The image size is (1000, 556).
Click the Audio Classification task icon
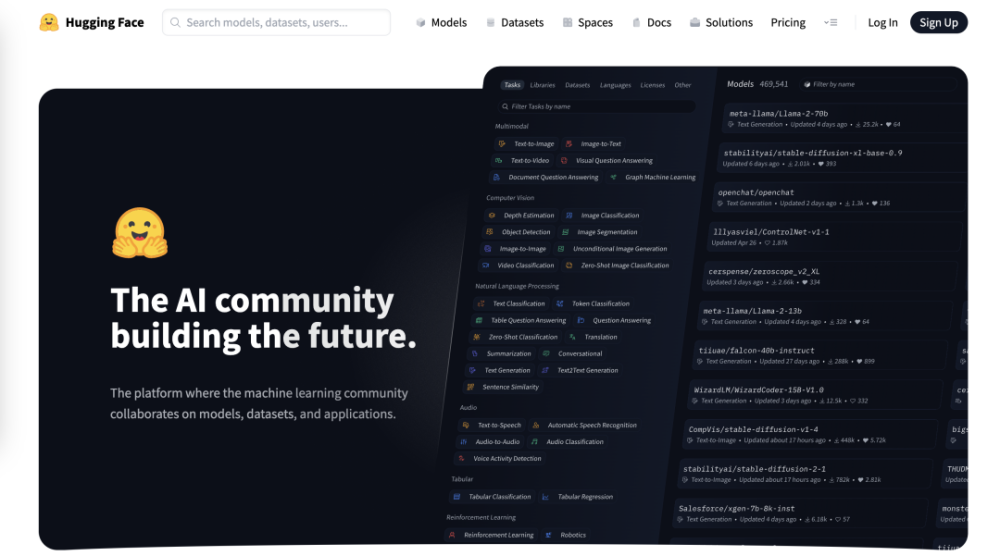coord(534,442)
